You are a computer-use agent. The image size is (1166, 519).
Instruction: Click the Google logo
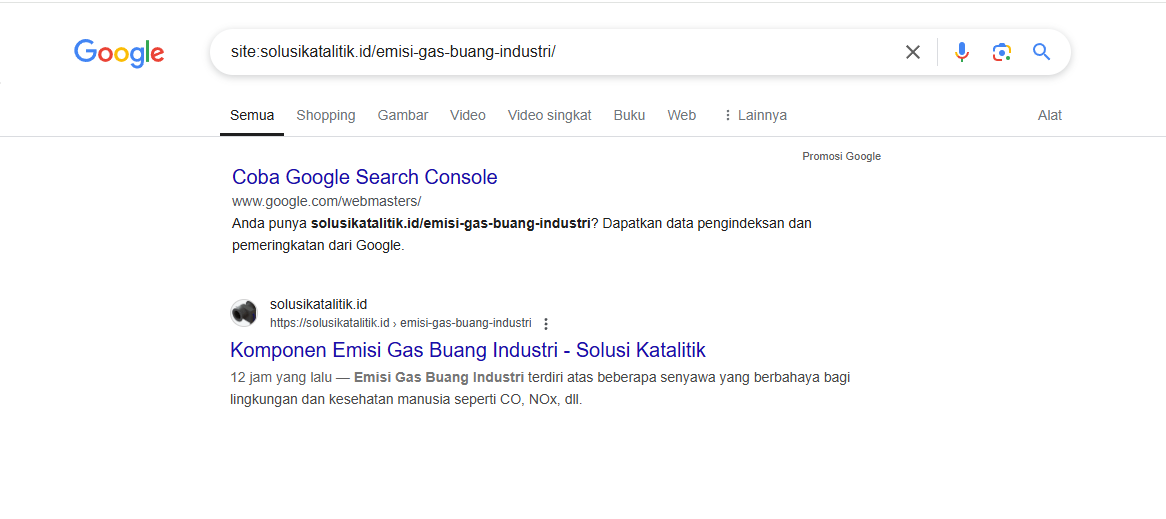coord(119,52)
